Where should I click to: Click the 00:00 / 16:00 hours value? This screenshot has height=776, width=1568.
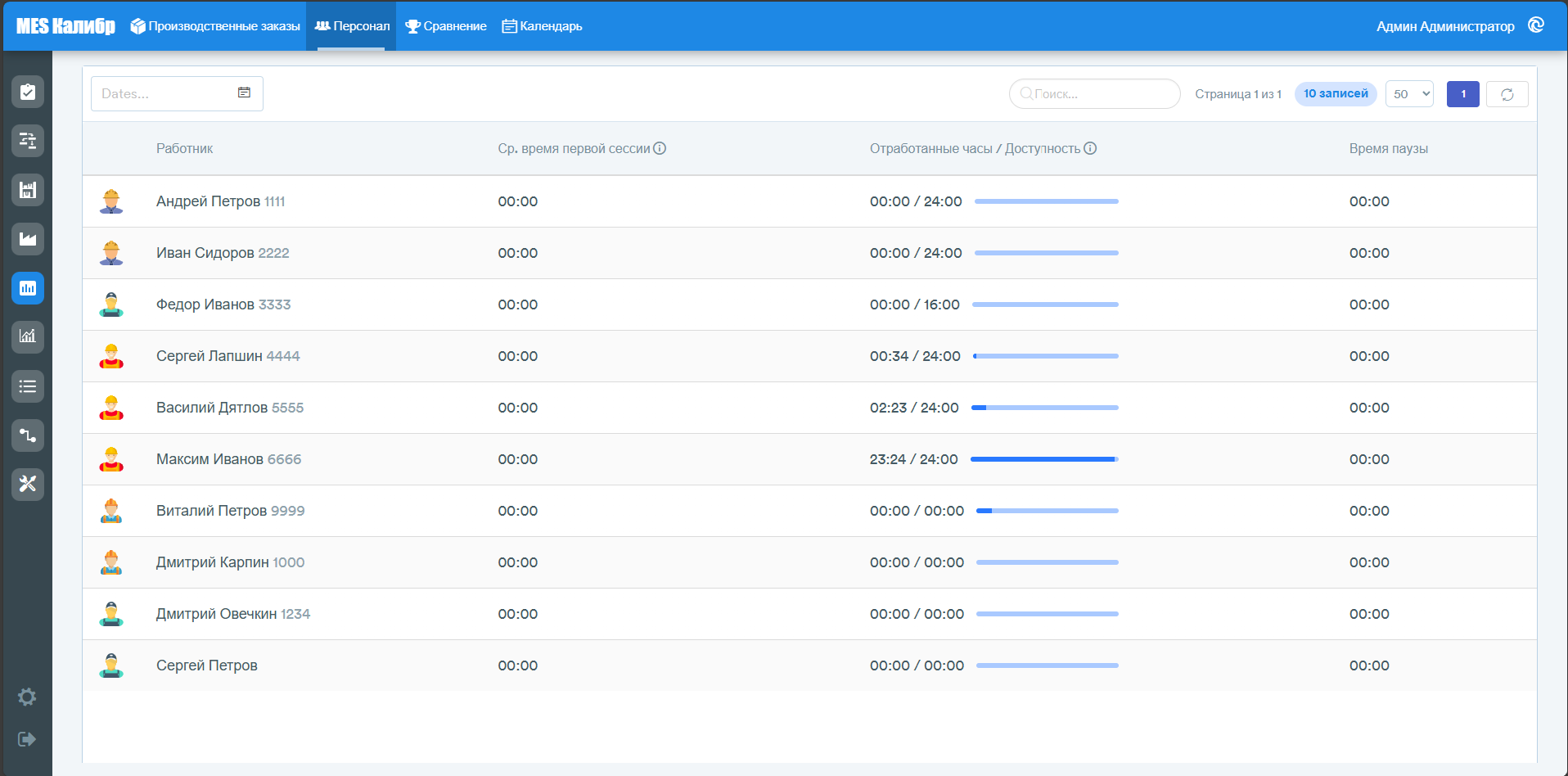[915, 305]
